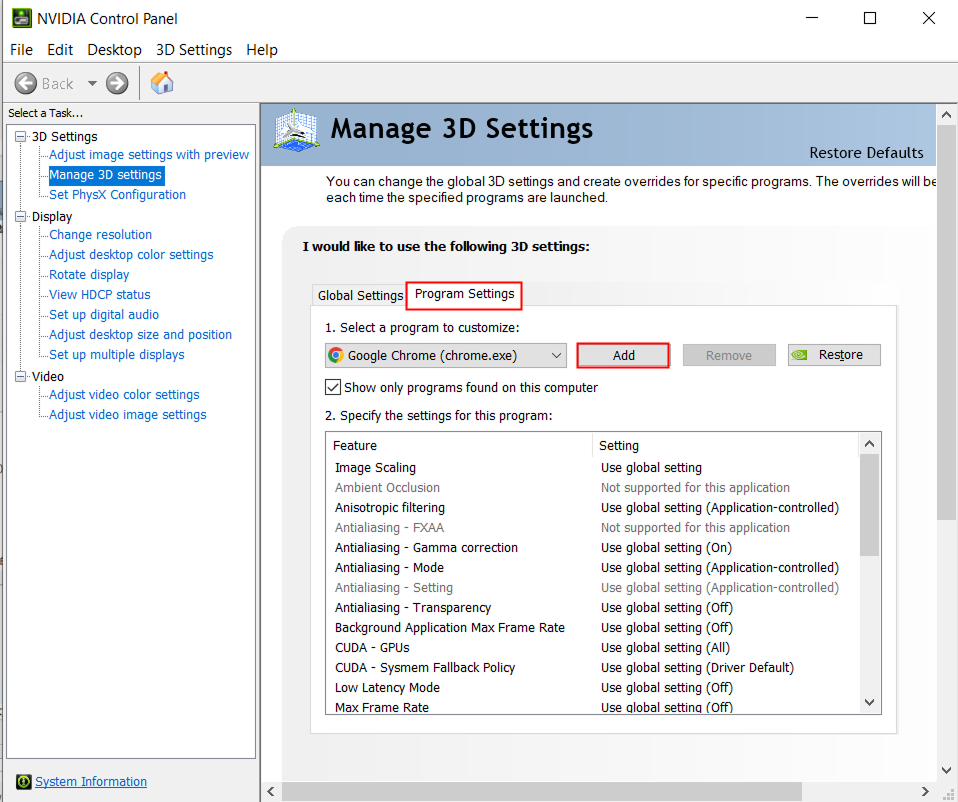Open the System Information link
The height and width of the screenshot is (802, 958).
click(91, 782)
